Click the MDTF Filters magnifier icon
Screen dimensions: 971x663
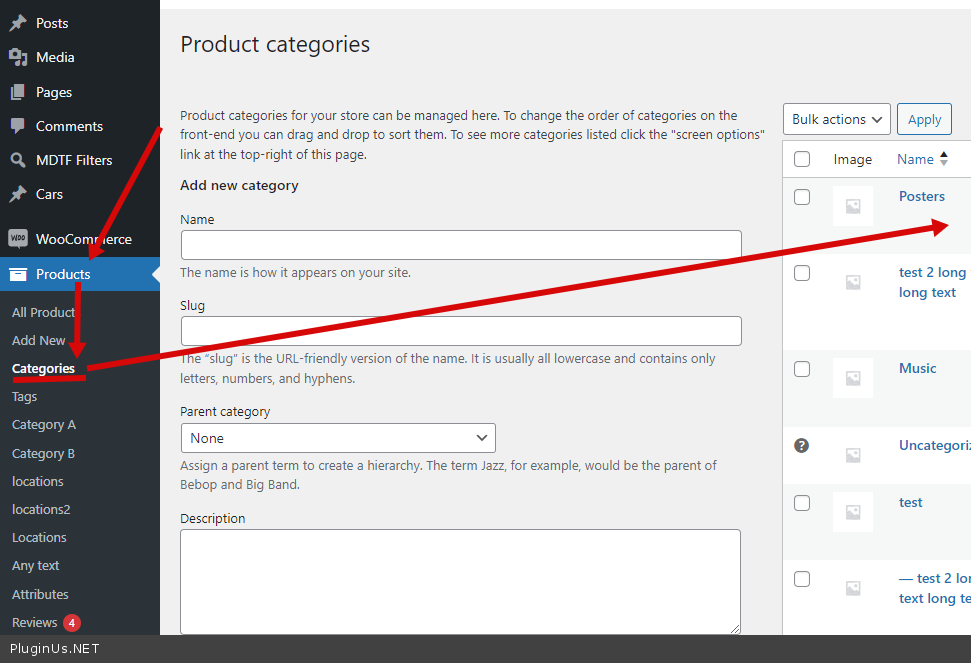[18, 160]
